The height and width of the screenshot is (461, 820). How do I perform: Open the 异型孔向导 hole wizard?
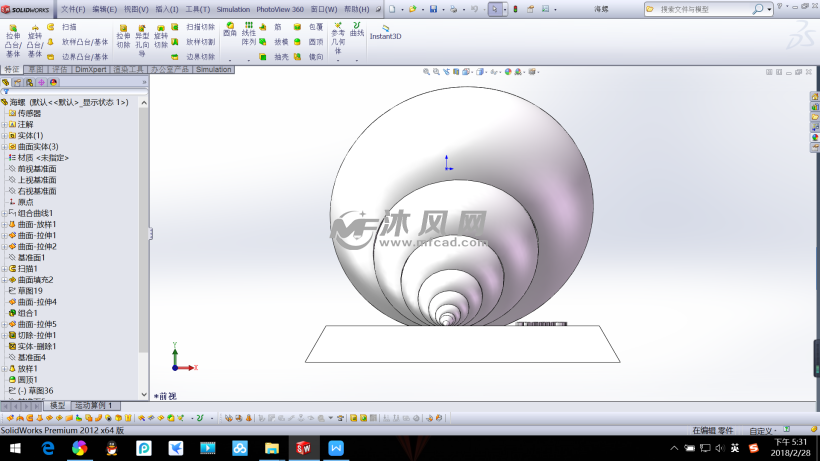[x=142, y=40]
